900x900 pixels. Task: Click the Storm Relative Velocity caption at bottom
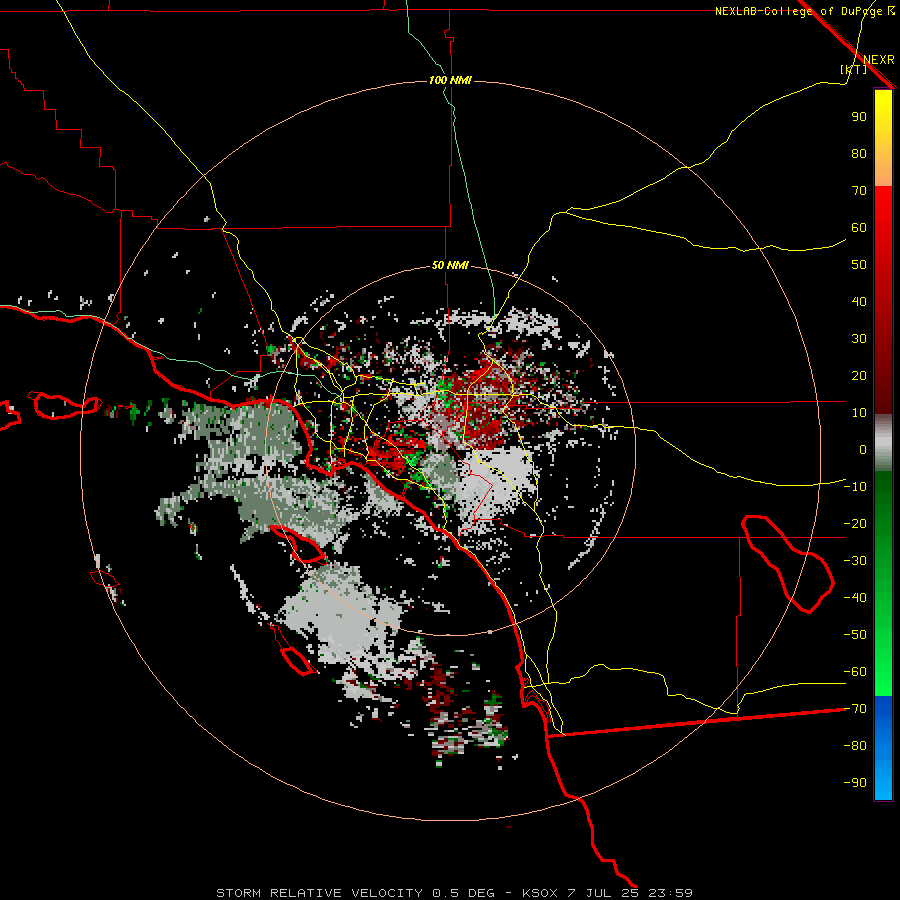click(454, 893)
